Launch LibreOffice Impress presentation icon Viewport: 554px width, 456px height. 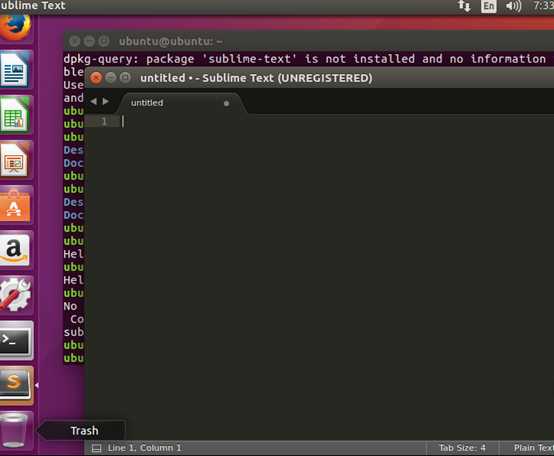[x=16, y=160]
